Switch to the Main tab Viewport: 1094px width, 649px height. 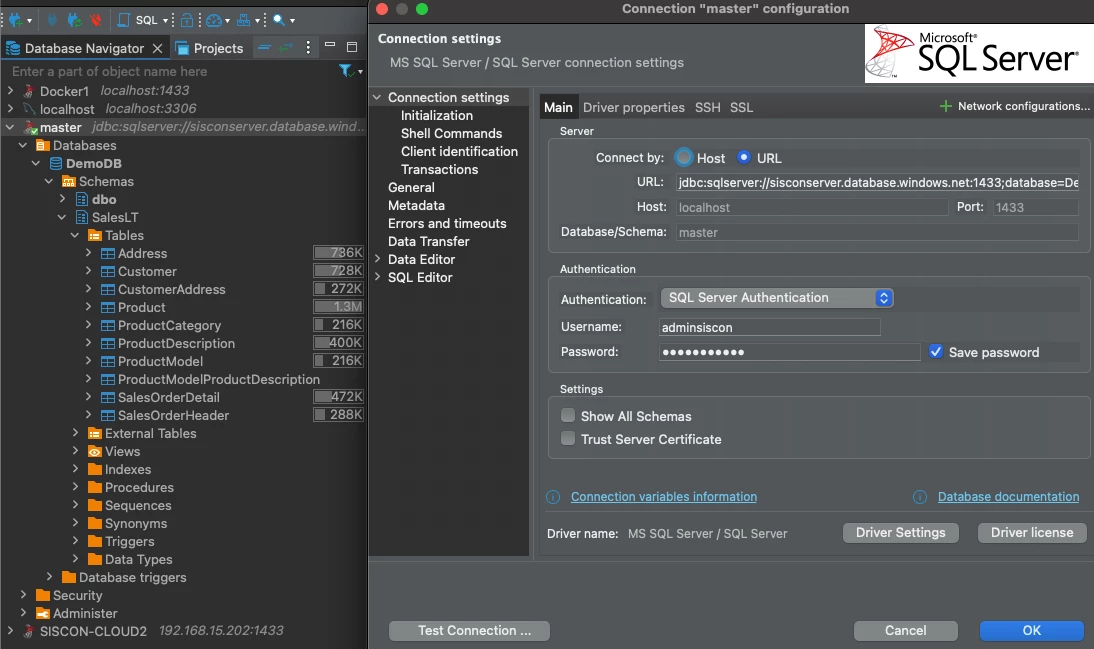tap(558, 107)
